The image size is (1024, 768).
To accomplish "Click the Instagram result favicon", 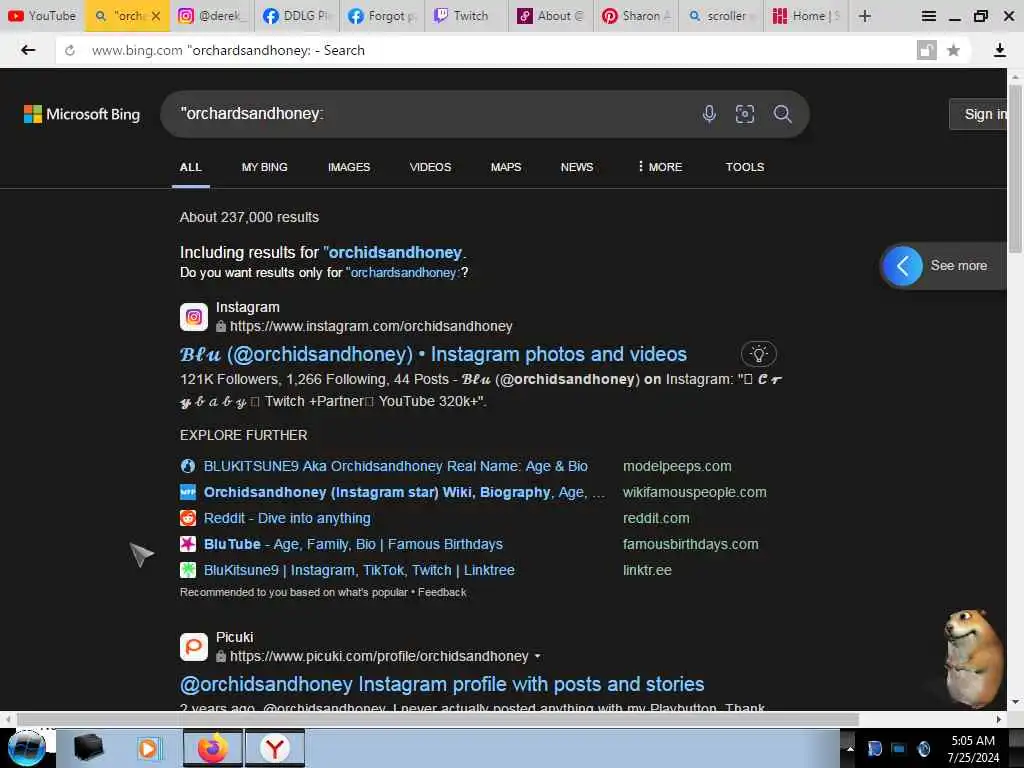I will [x=194, y=317].
